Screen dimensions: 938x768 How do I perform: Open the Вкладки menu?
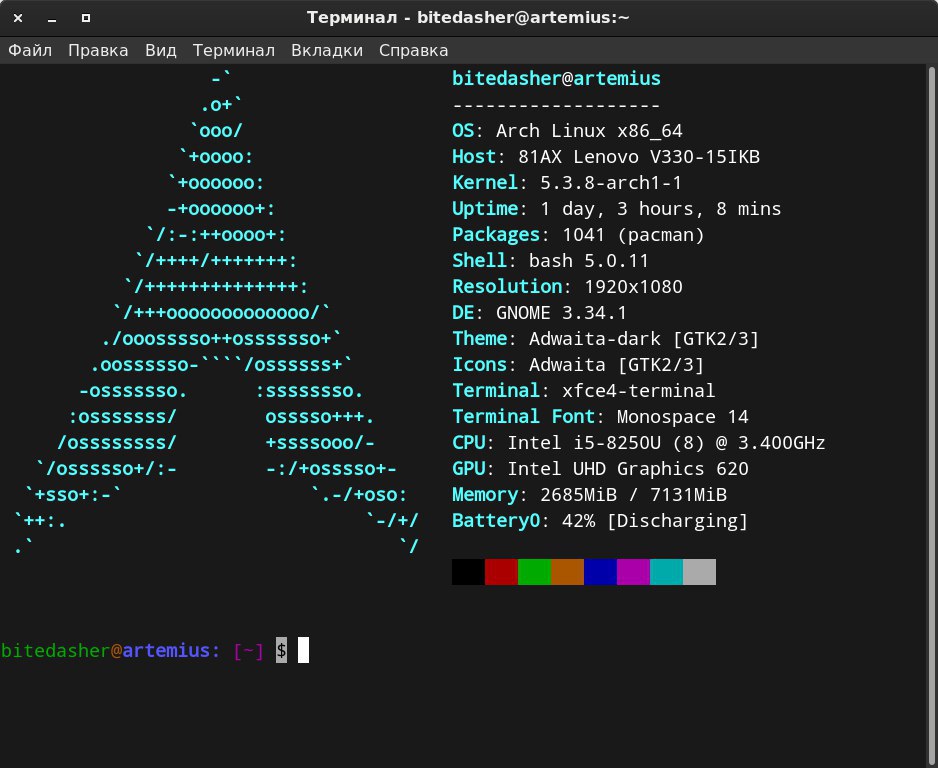click(327, 50)
